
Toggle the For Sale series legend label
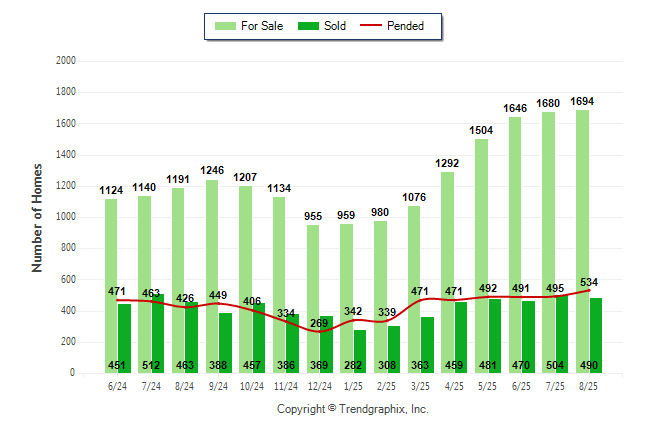pyautogui.click(x=262, y=26)
